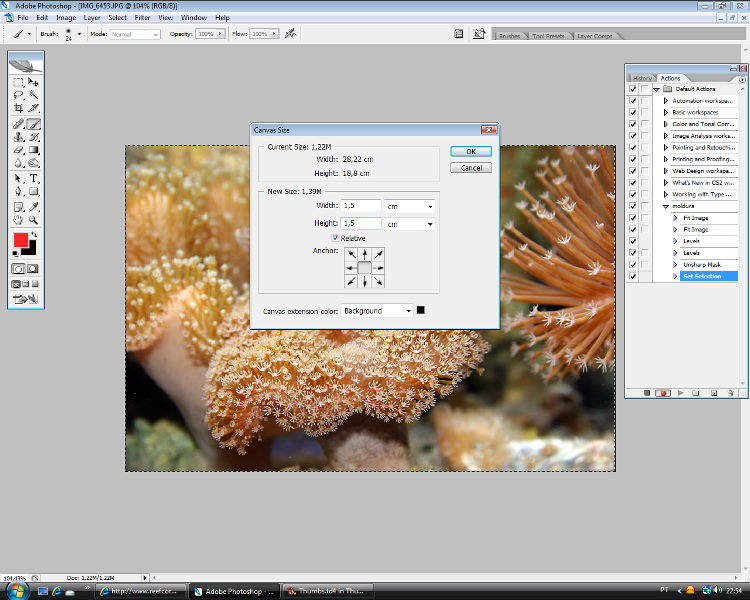
Task: Select the Hand tool
Action: (19, 220)
